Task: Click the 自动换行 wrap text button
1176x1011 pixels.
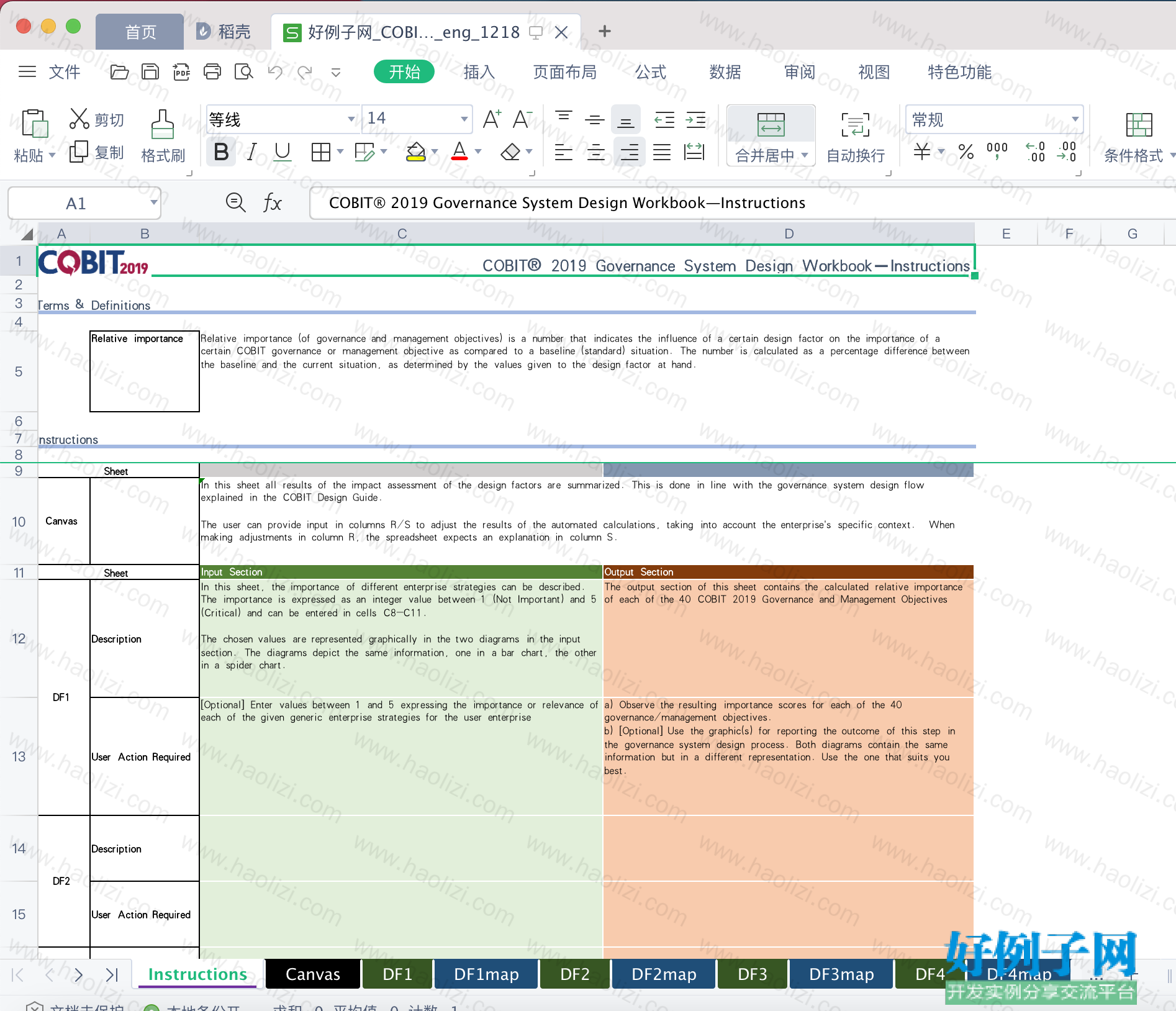Action: pos(856,137)
